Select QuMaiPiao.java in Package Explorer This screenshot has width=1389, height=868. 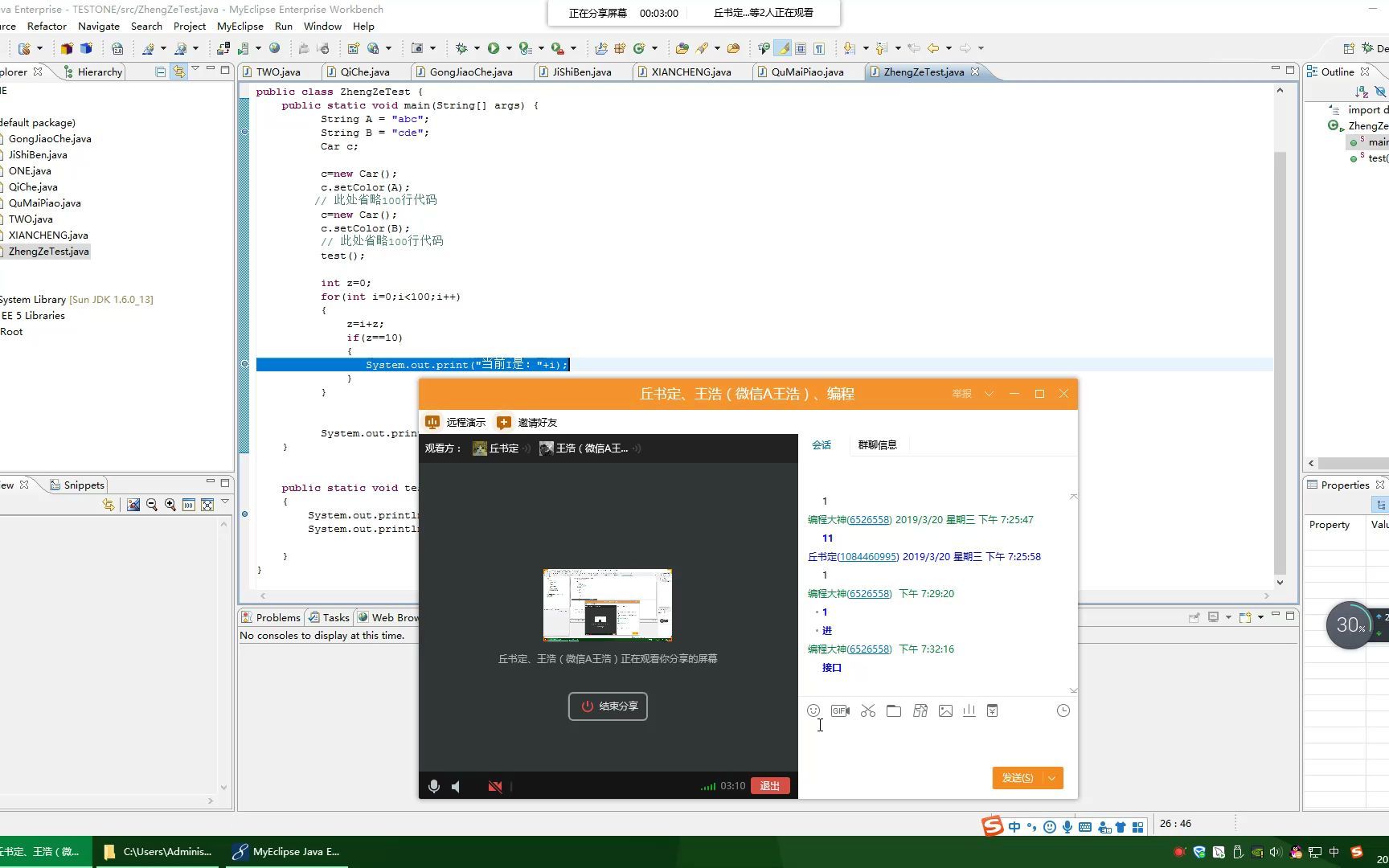click(x=45, y=203)
